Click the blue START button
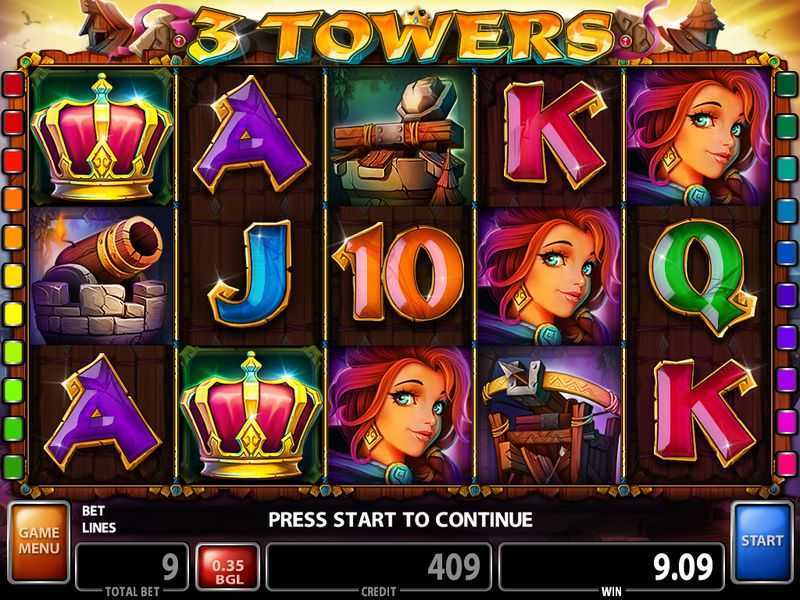This screenshot has height=600, width=800. (762, 542)
